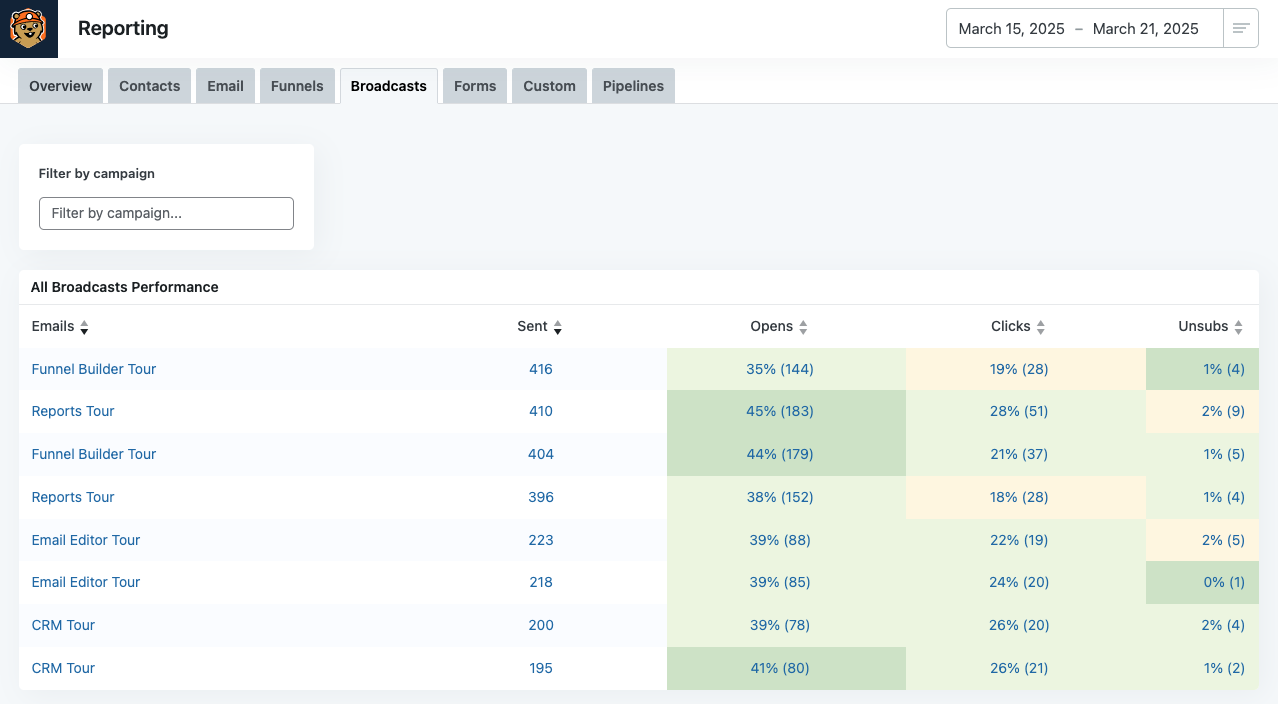
Task: Click the 38% (152) opens value
Action: [x=780, y=497]
